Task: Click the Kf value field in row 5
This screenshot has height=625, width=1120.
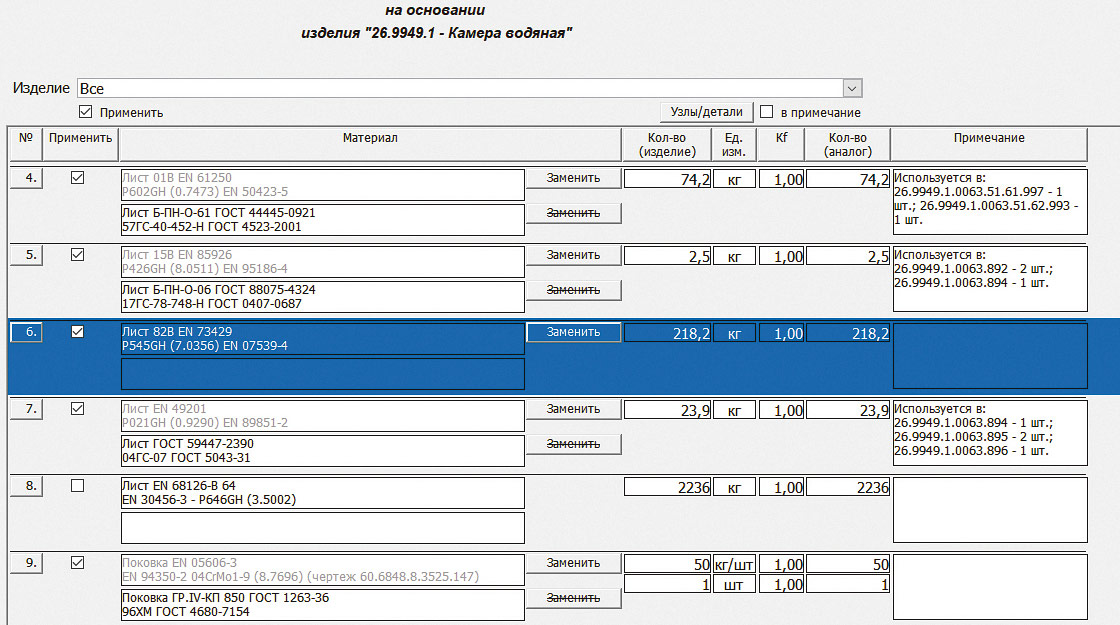Action: pyautogui.click(x=781, y=256)
